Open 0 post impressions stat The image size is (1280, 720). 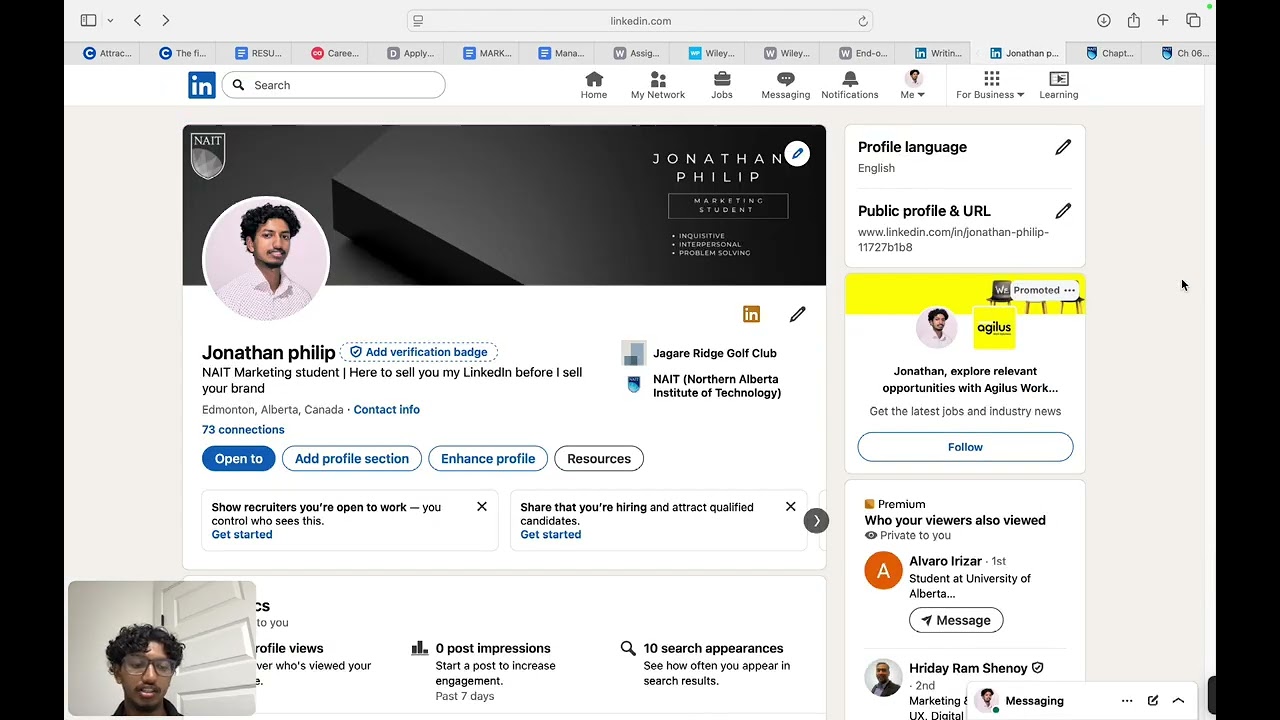(x=493, y=649)
